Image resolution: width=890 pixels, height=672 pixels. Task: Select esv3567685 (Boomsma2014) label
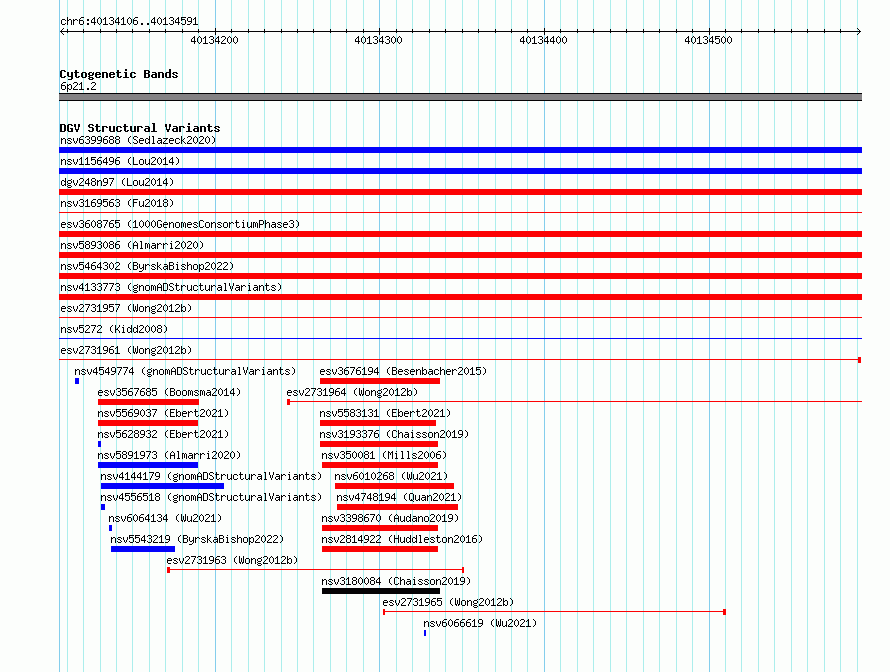pos(169,392)
